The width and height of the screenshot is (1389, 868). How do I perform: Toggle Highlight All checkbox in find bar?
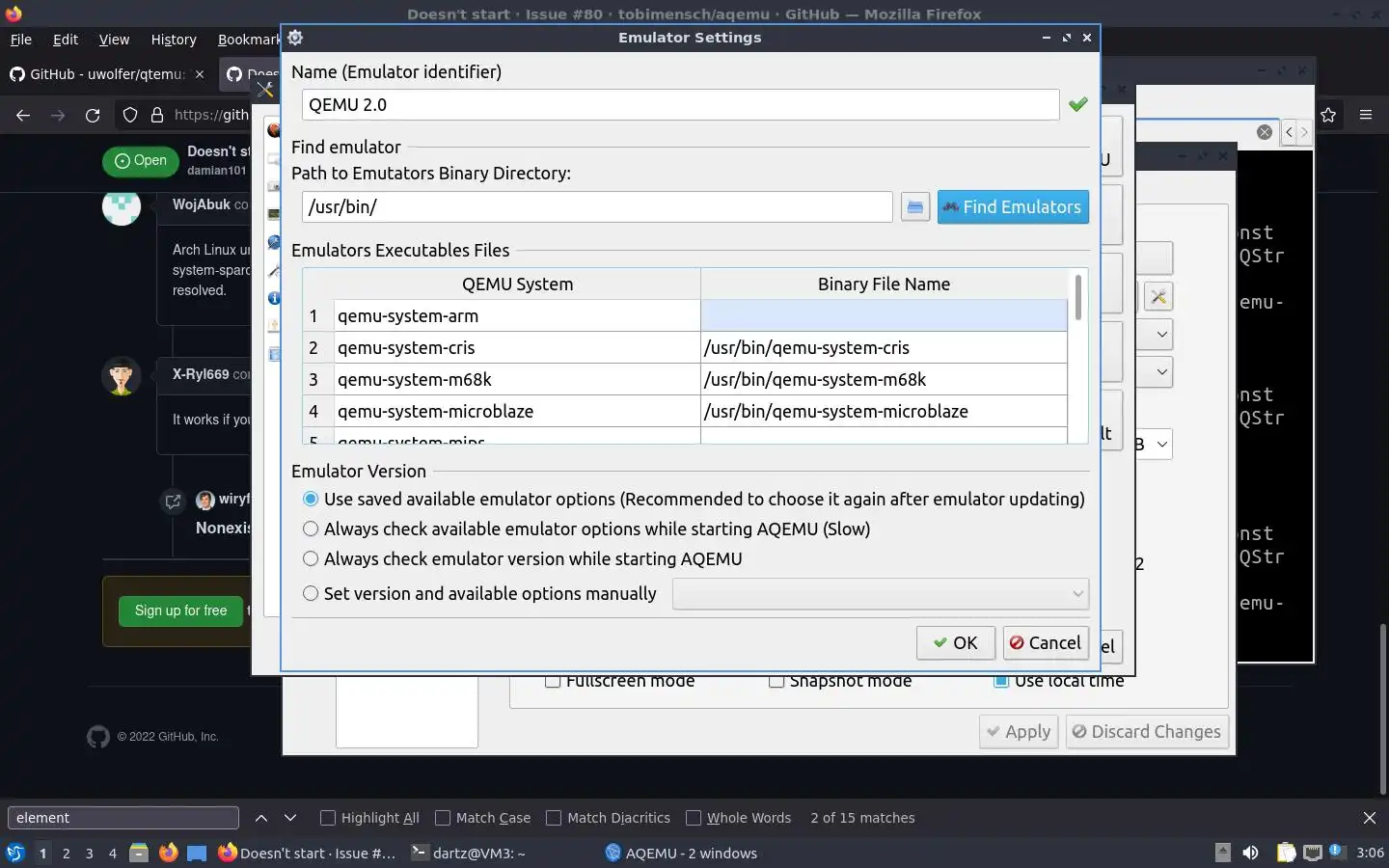coord(328,818)
